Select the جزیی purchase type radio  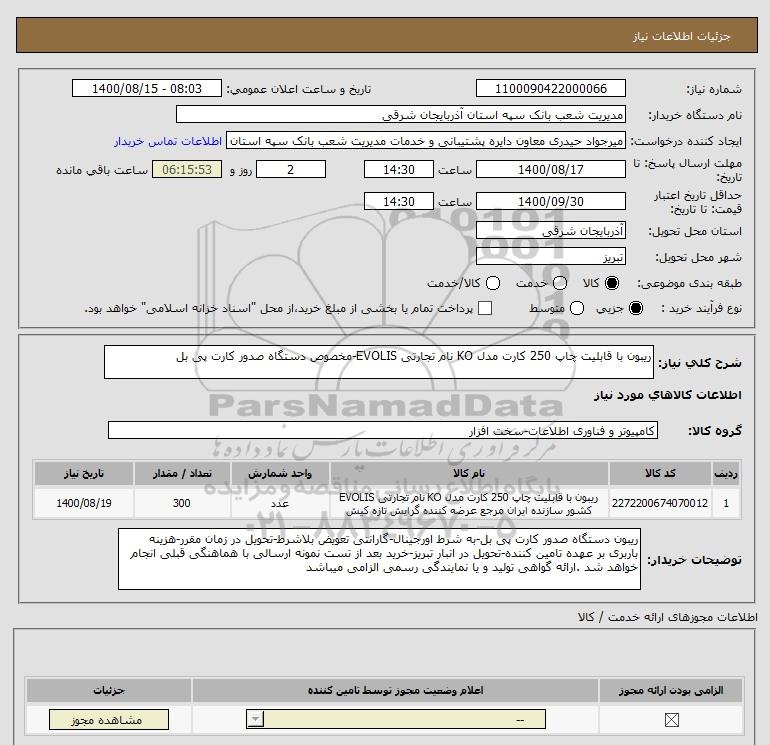[x=636, y=308]
